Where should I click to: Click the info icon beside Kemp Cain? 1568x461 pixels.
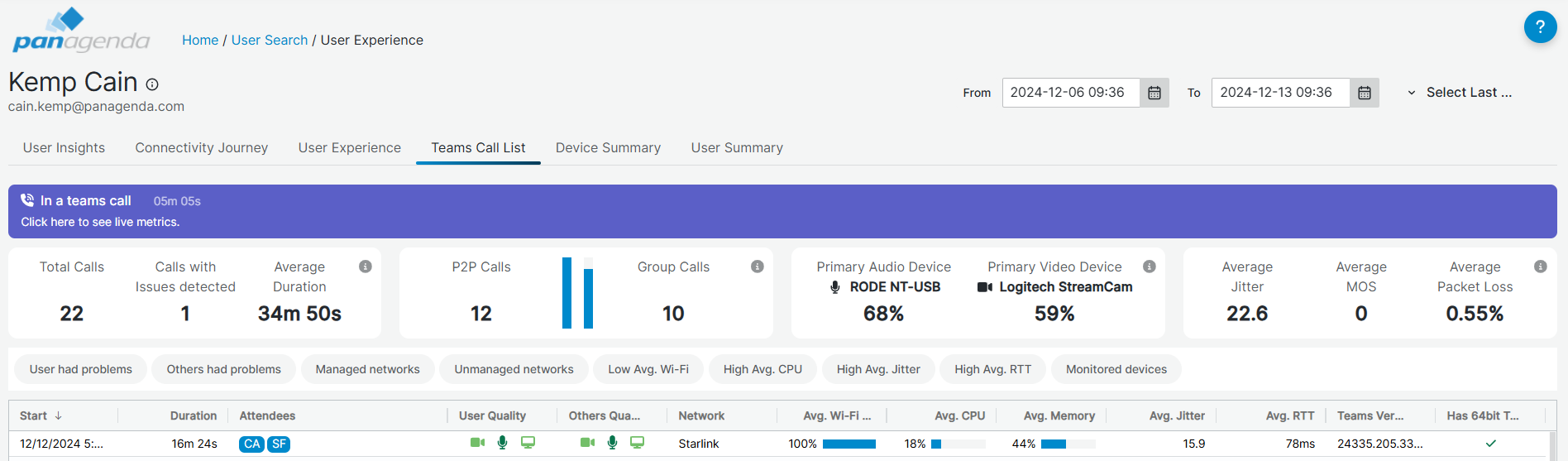point(152,84)
